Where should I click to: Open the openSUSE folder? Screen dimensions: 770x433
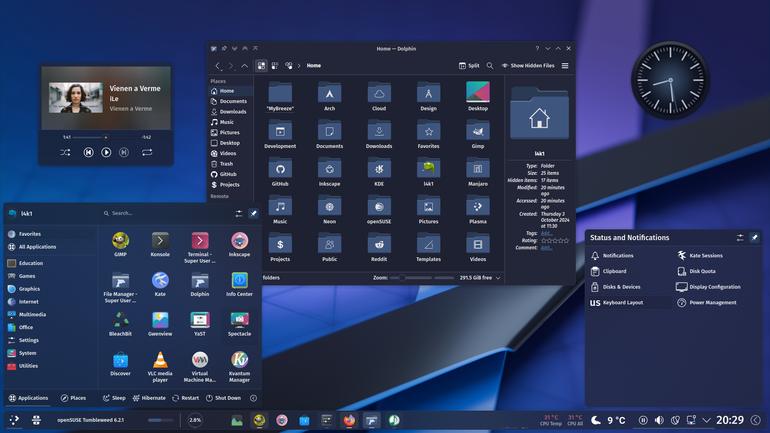click(x=379, y=210)
